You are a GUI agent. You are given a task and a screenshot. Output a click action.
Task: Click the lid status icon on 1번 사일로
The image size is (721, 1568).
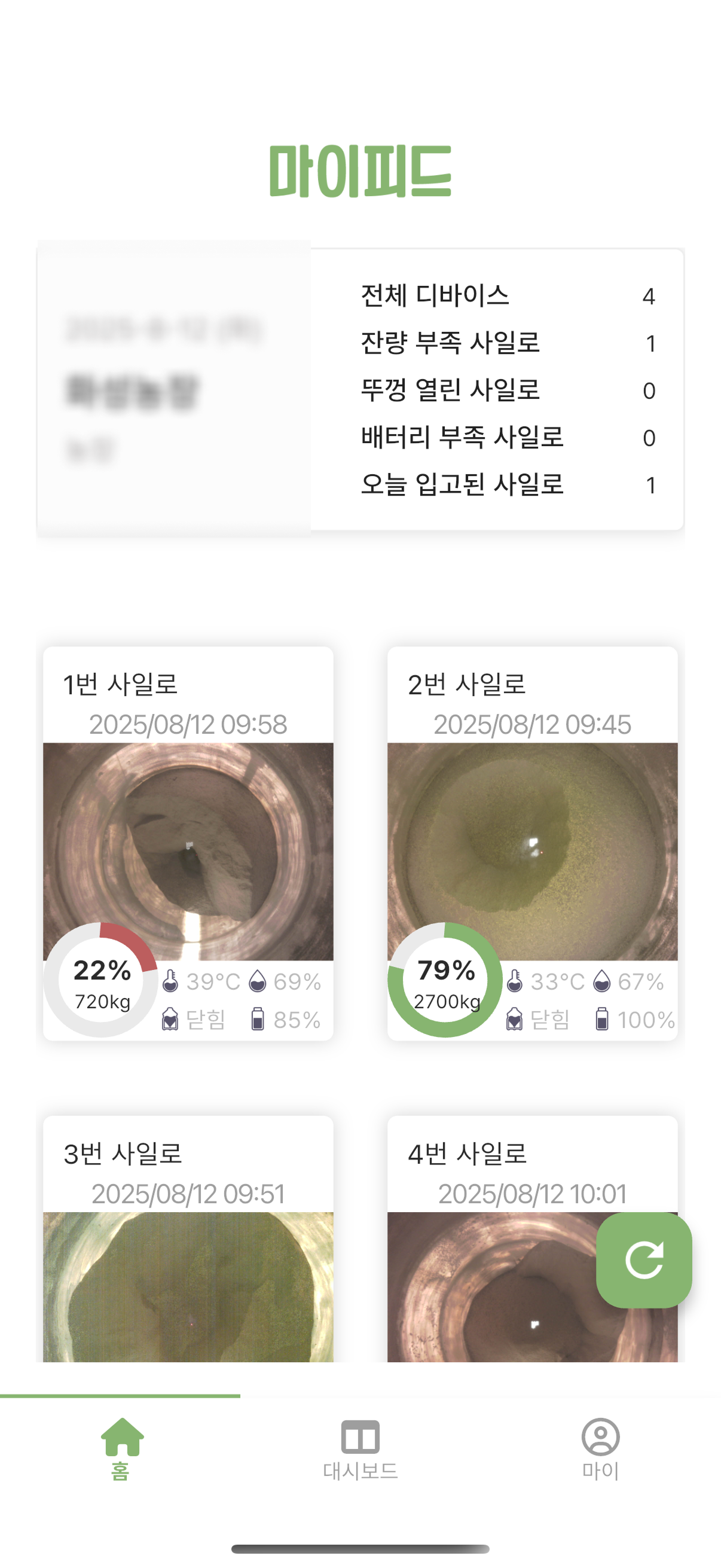(x=170, y=1018)
